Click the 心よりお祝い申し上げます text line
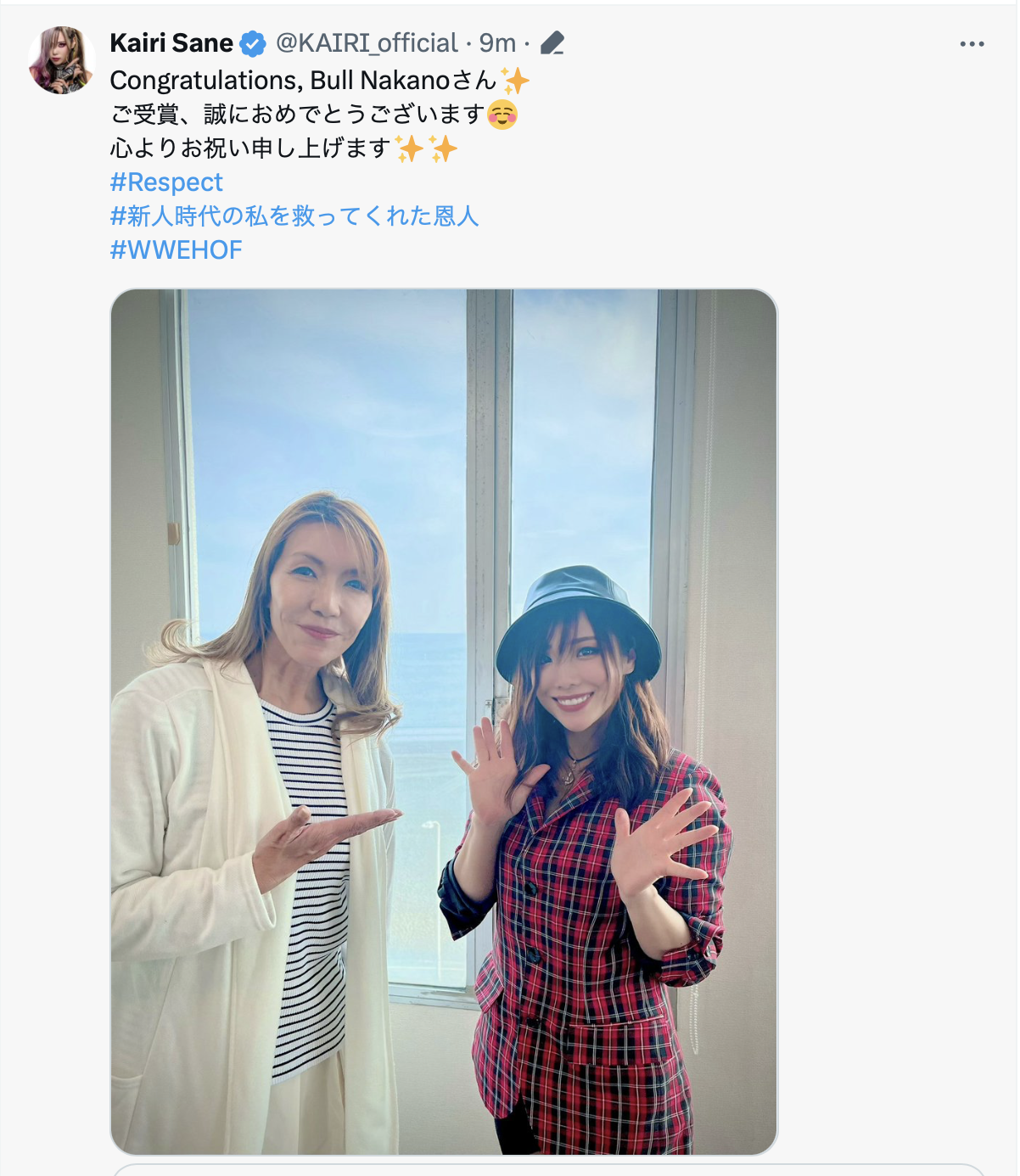 tap(251, 148)
